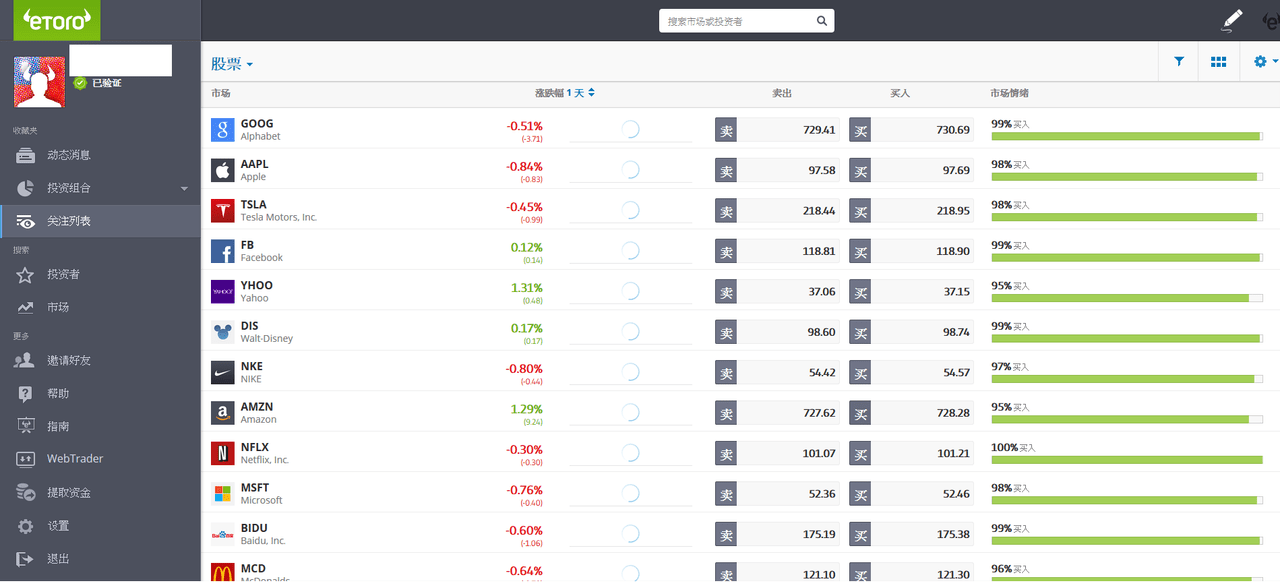This screenshot has height=586, width=1280.
Task: Click NFLX 100% market sentiment bar
Action: coord(1127,460)
